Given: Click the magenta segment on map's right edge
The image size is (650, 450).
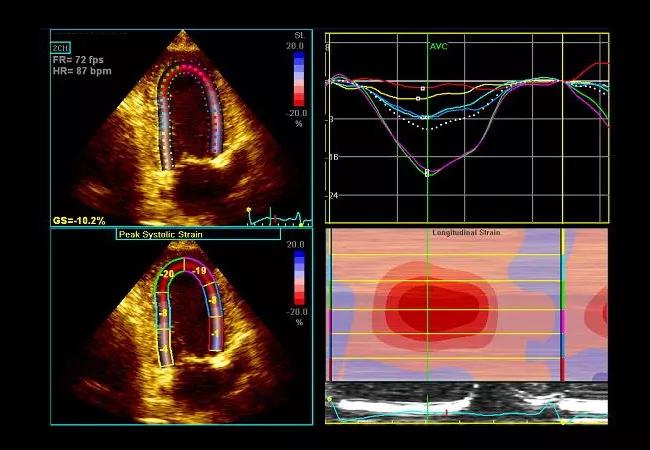Looking at the screenshot, I should pyautogui.click(x=563, y=318).
